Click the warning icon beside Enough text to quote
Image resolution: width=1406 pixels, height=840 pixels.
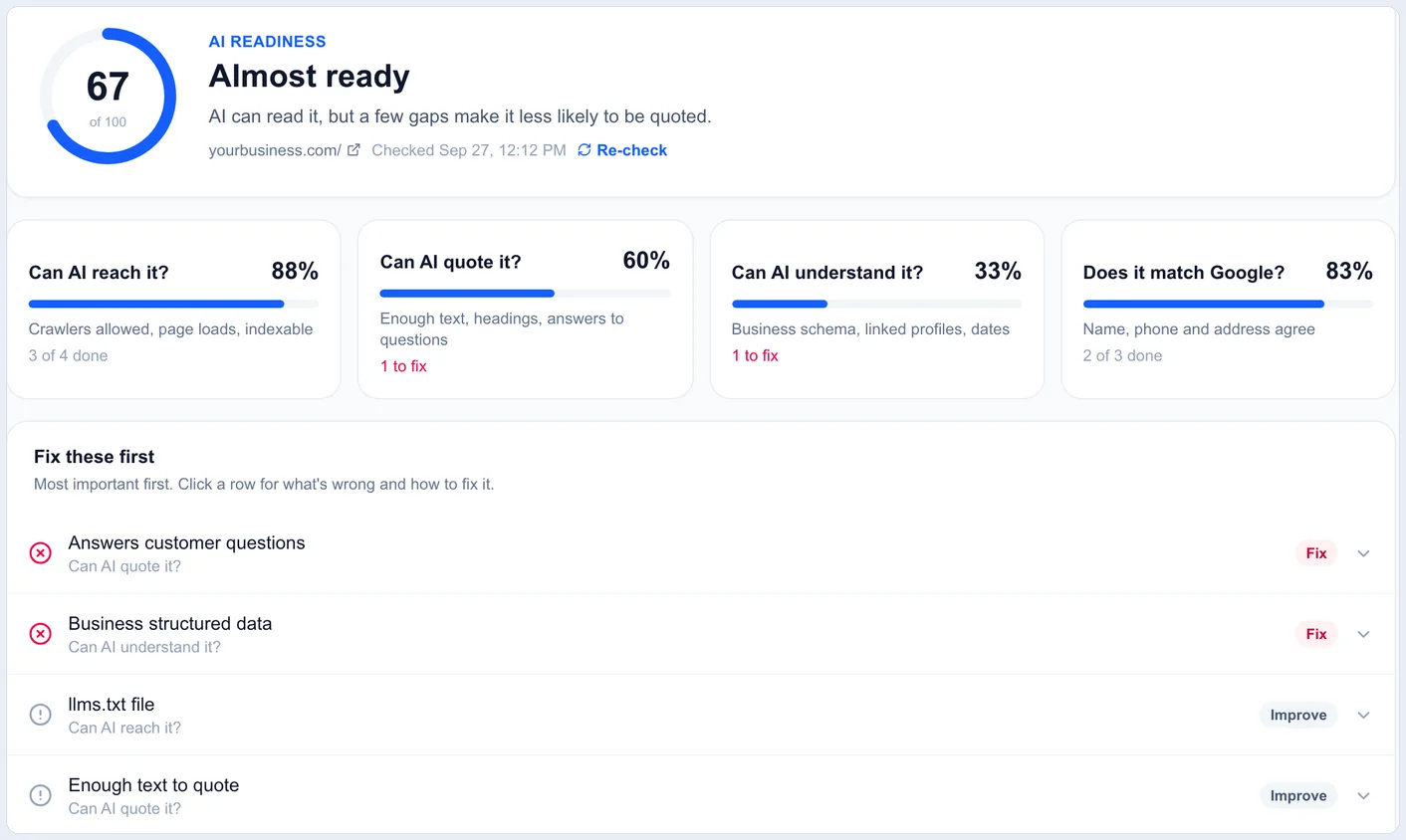click(40, 795)
